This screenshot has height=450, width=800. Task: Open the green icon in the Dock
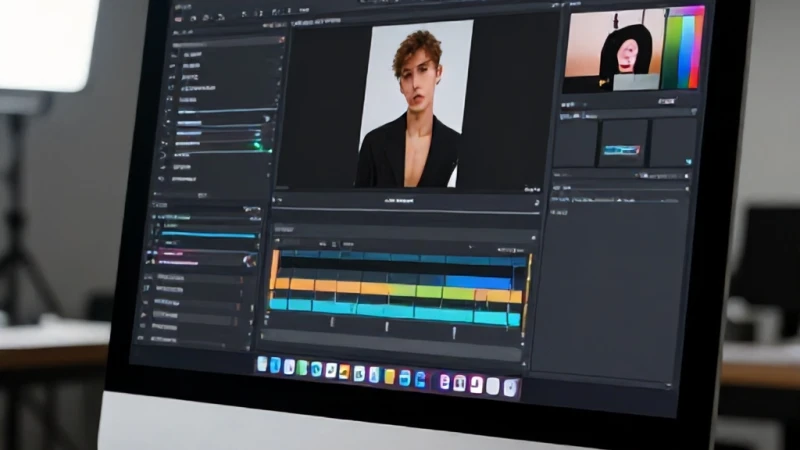pos(302,368)
